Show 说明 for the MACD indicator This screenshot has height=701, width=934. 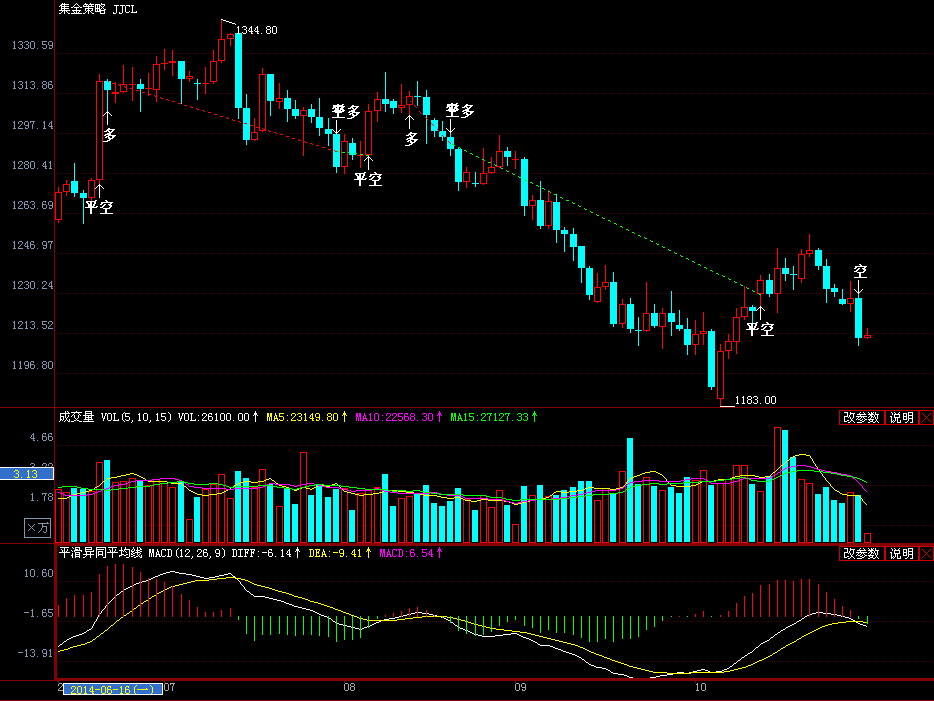coord(901,553)
